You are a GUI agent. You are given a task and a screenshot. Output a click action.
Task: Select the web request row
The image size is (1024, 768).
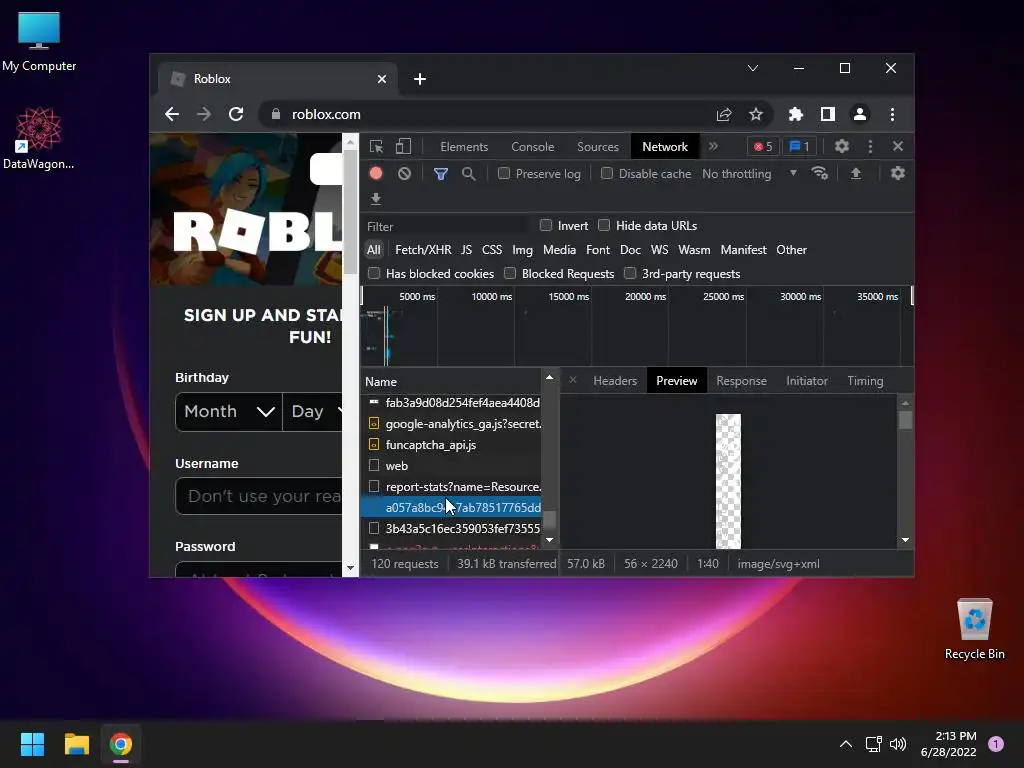[x=451, y=466]
